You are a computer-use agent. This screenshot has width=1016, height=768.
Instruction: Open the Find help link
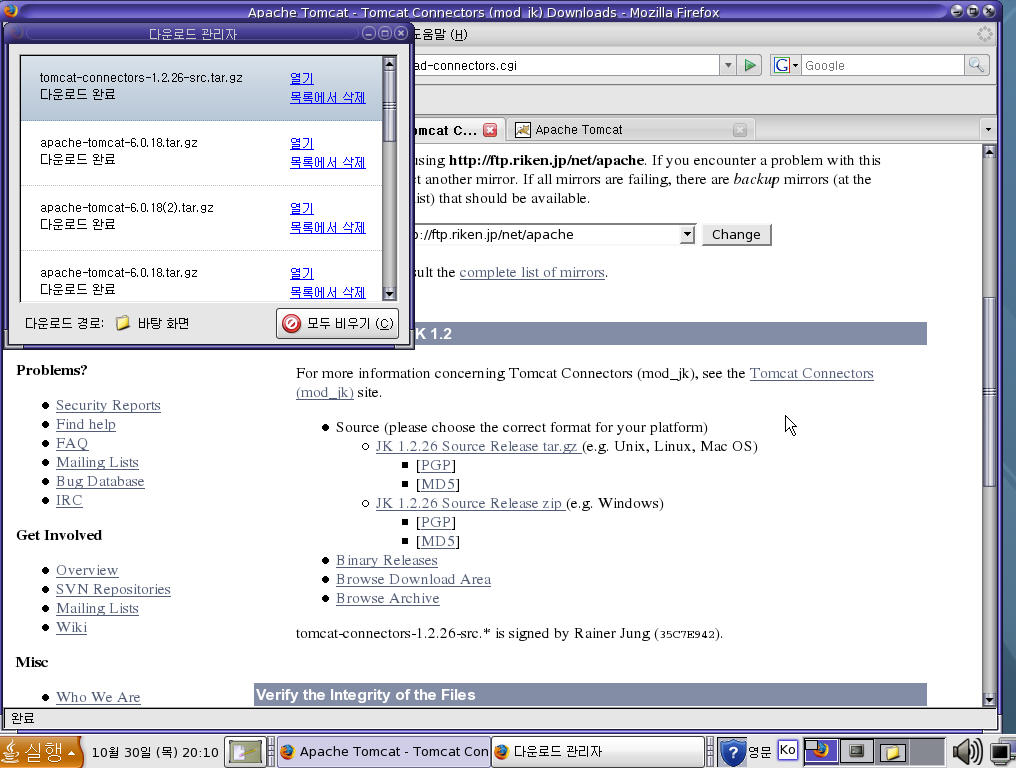coord(86,425)
